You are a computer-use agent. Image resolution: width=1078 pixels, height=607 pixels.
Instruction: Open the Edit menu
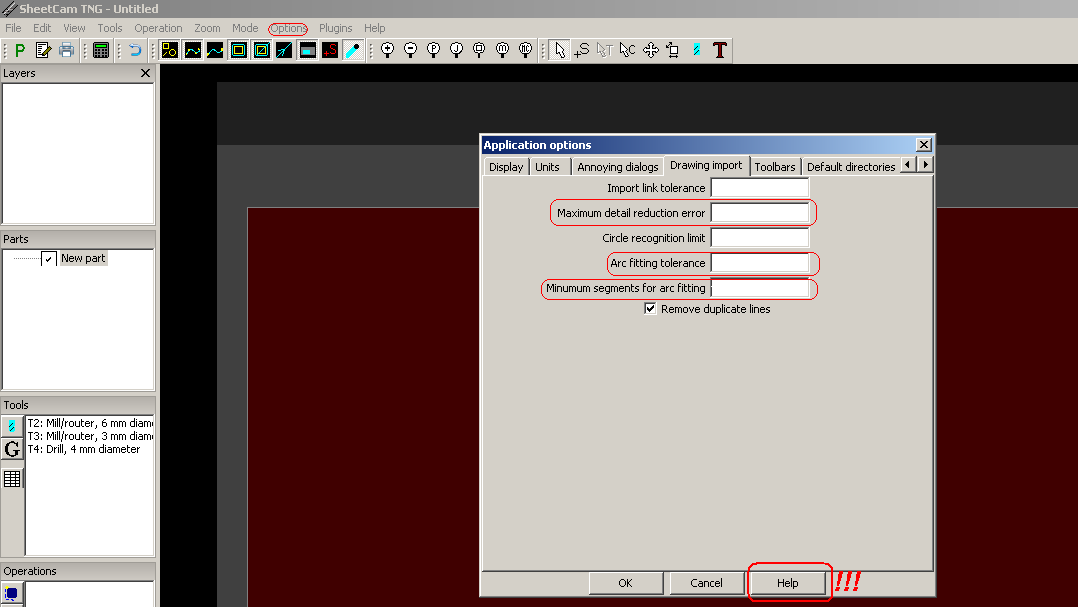coord(42,28)
